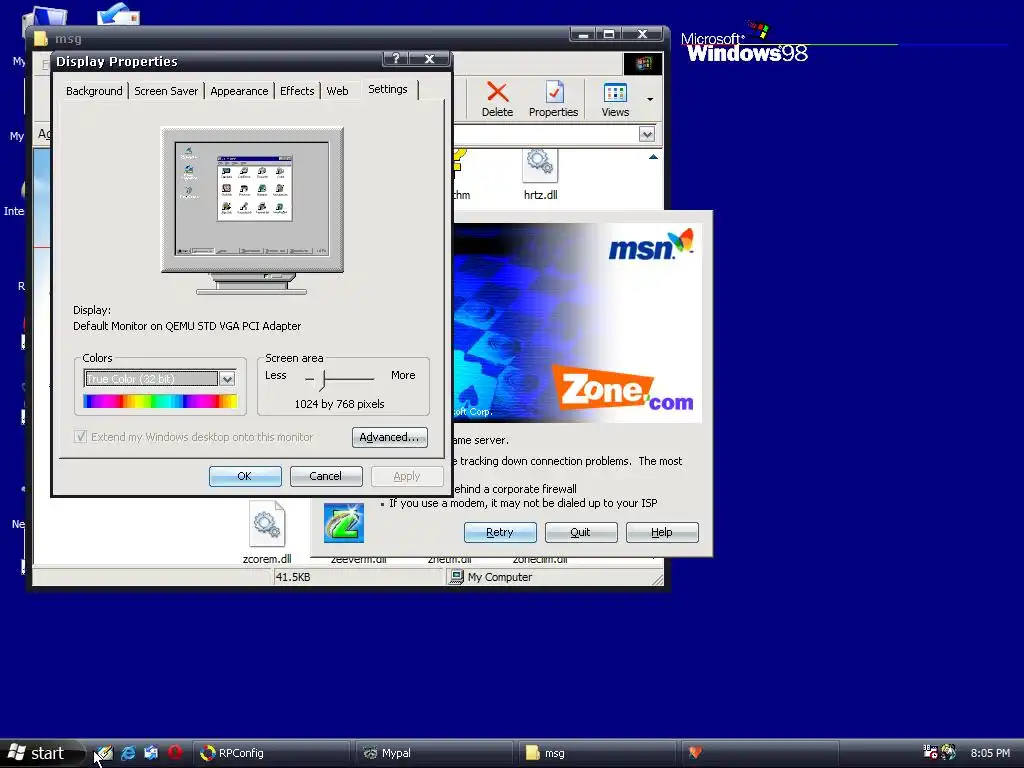Click the Screen area slider handle

coord(323,379)
